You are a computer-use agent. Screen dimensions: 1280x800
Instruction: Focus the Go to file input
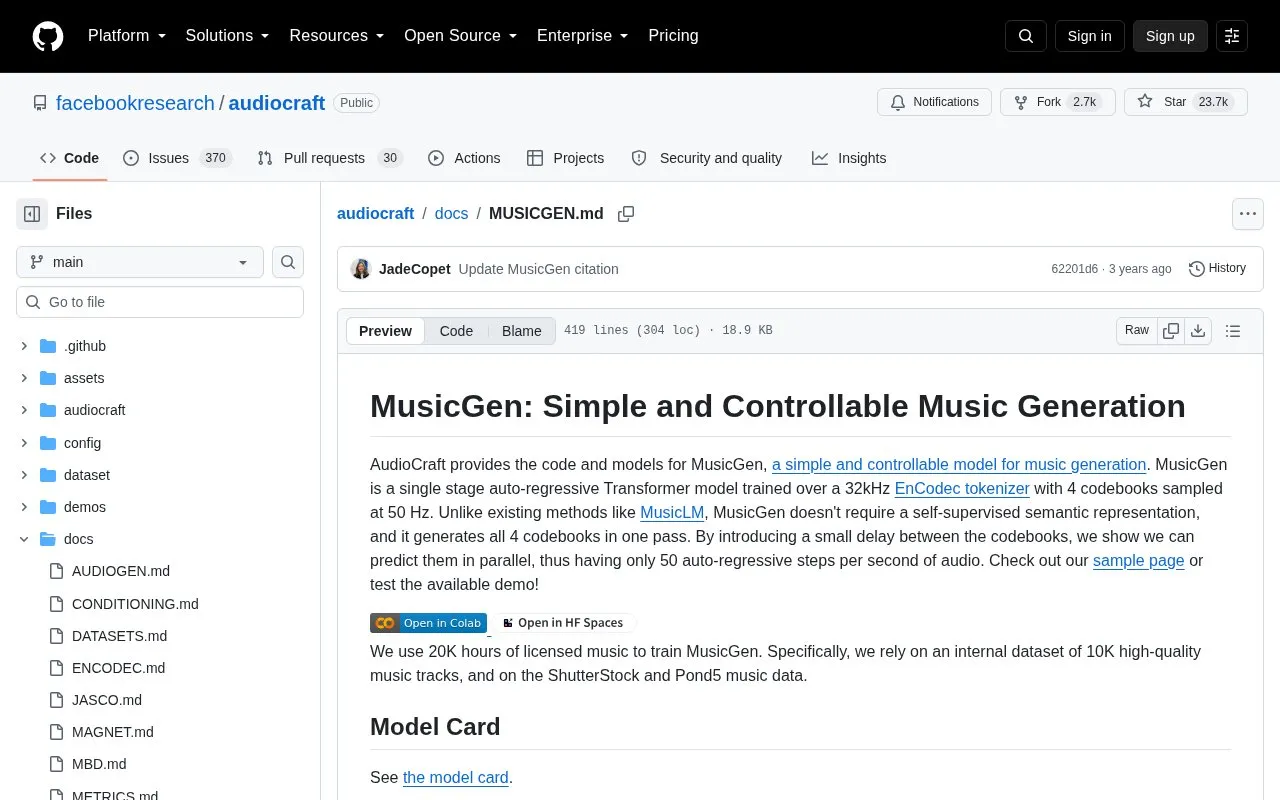coord(160,302)
